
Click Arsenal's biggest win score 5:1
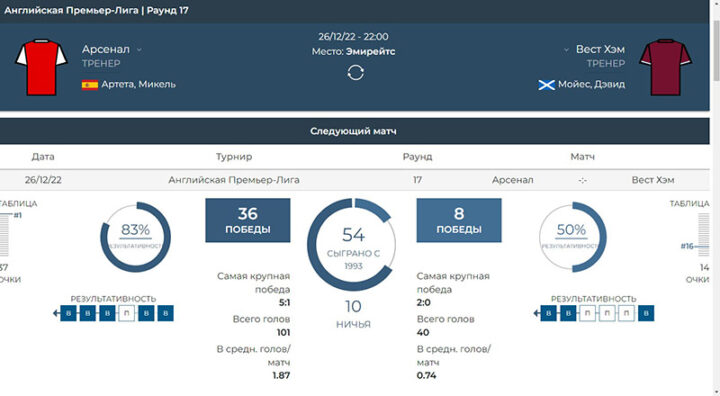pyautogui.click(x=284, y=303)
